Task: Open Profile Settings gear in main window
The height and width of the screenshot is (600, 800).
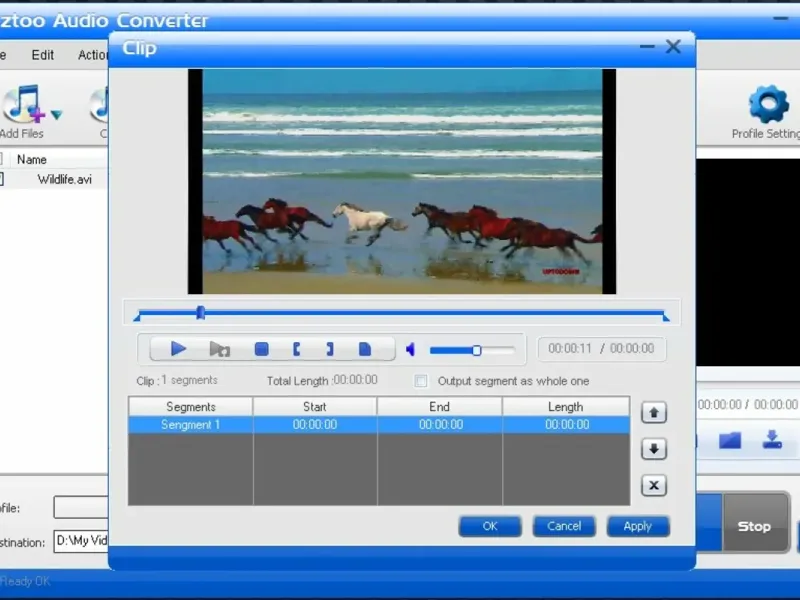Action: click(768, 104)
